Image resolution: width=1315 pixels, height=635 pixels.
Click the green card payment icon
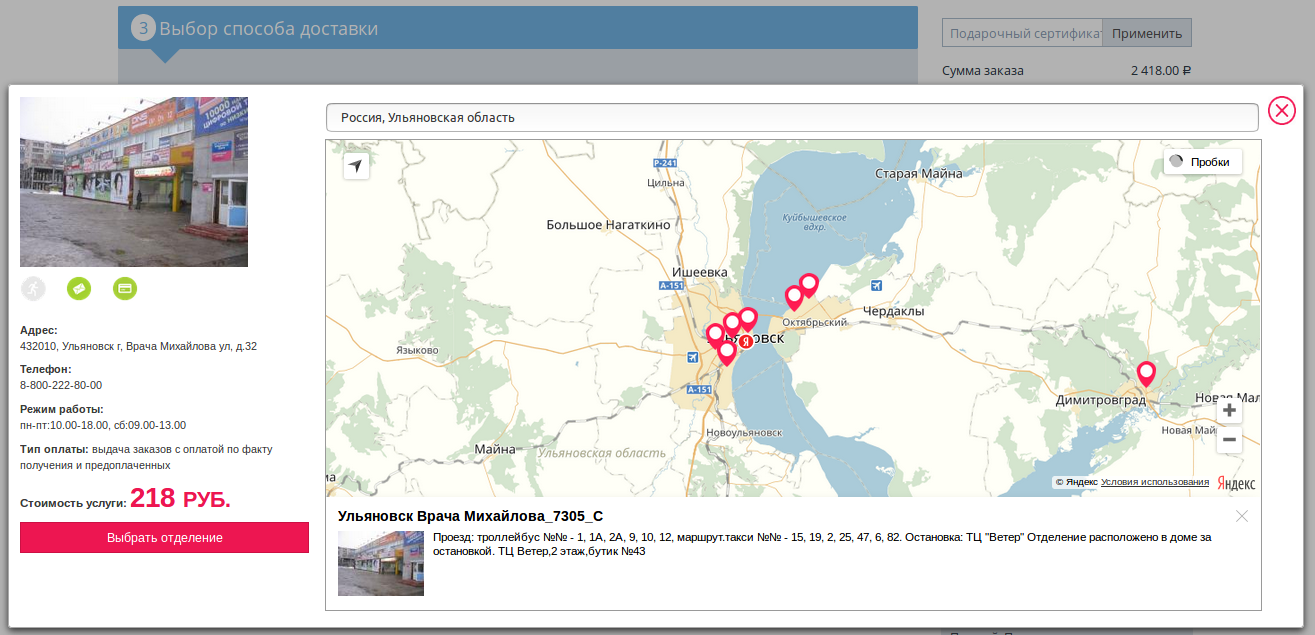click(x=125, y=288)
